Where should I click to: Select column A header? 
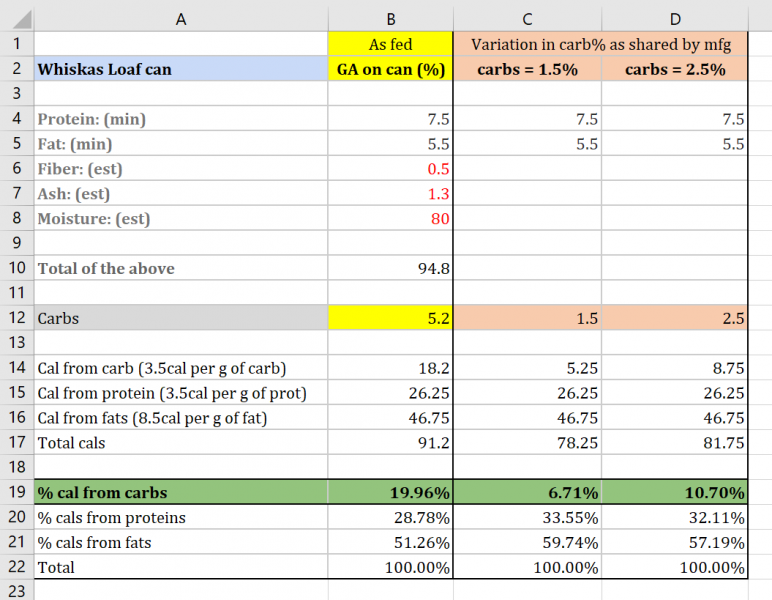click(180, 17)
